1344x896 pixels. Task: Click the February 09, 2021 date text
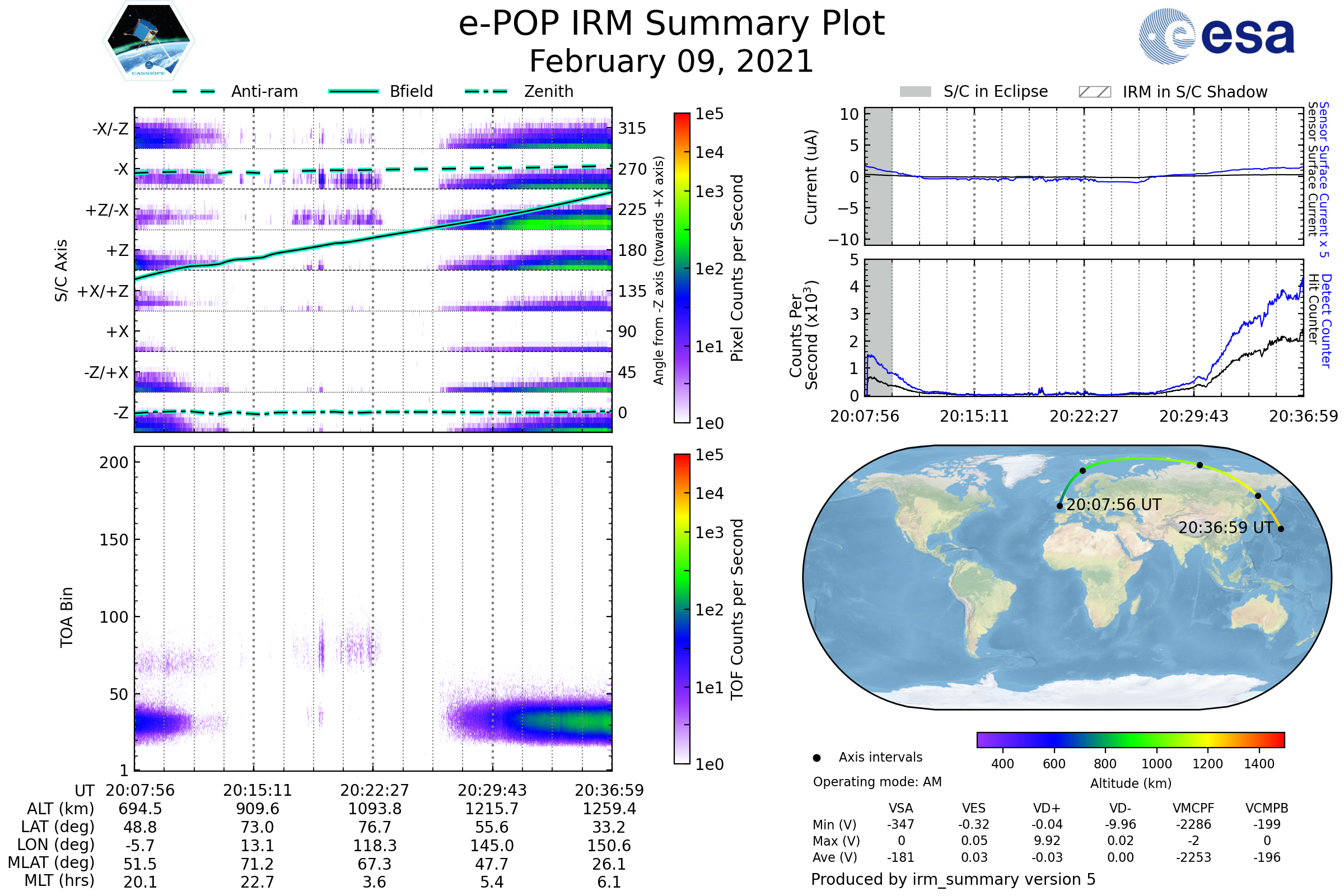pos(671,62)
